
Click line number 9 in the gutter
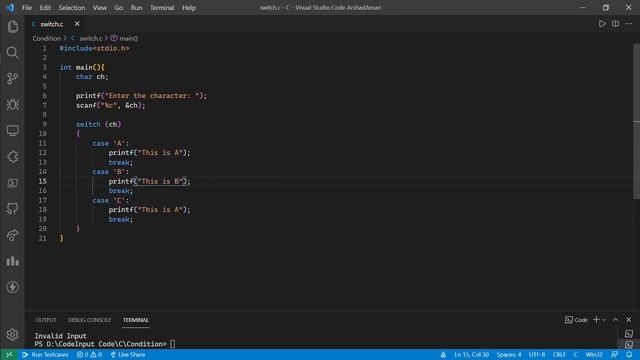pos(44,124)
